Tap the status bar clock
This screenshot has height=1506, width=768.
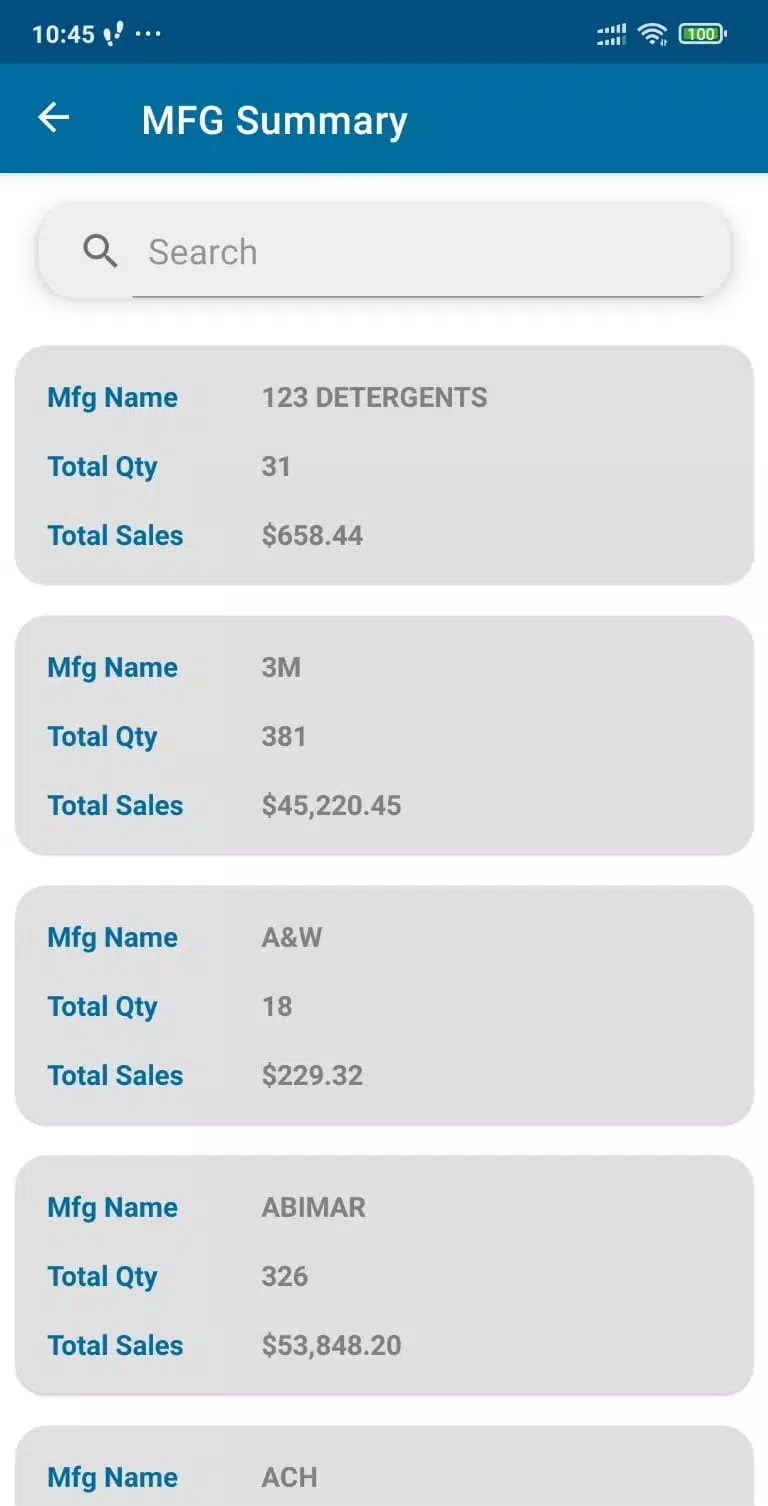click(x=63, y=34)
